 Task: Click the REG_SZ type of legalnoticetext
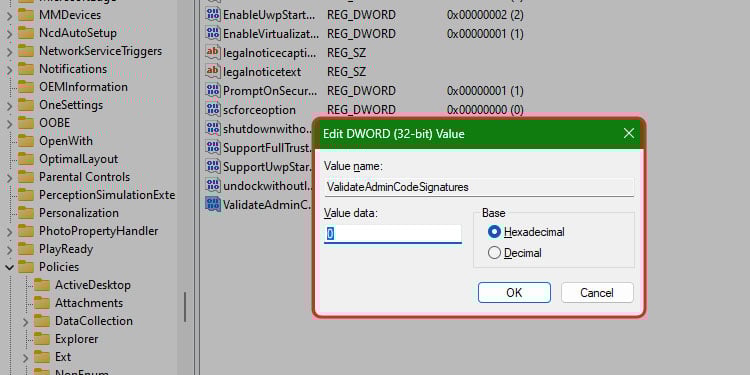pyautogui.click(x=346, y=72)
